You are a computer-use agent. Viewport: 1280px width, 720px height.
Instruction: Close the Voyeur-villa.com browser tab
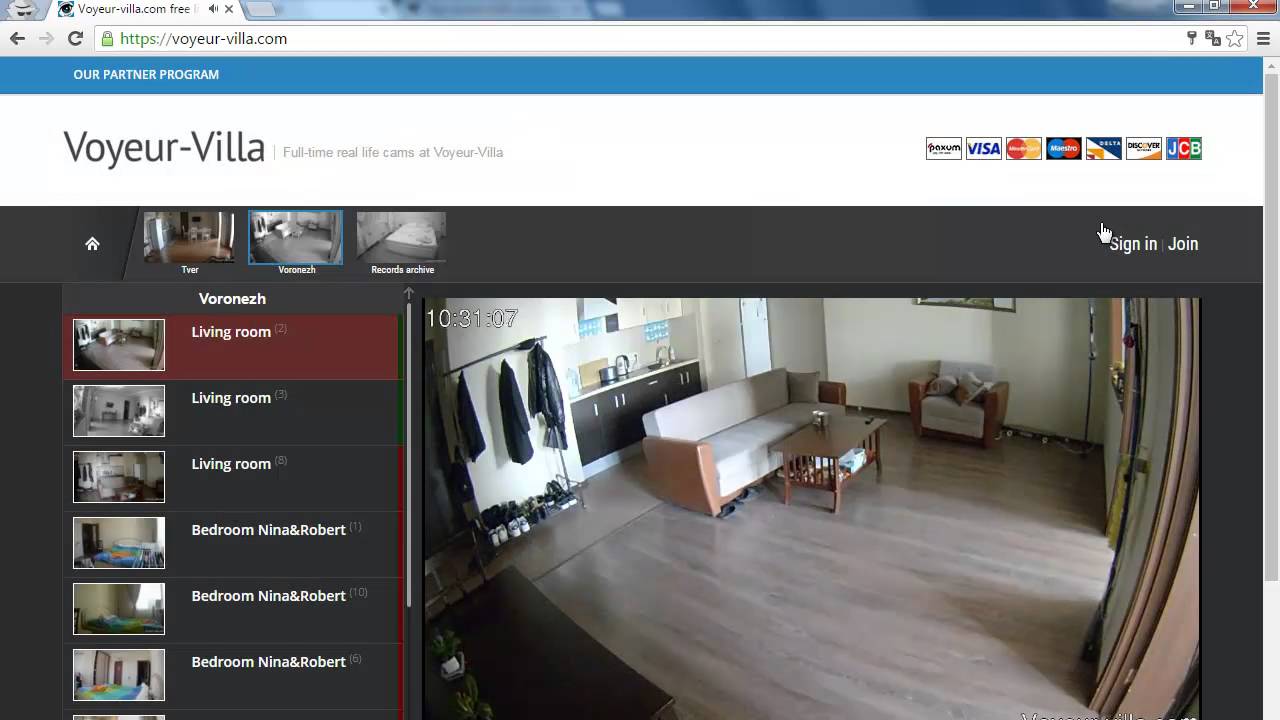(230, 9)
